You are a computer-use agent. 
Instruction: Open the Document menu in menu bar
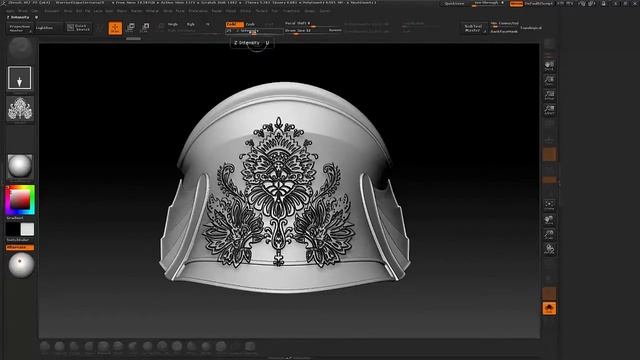[x=52, y=11]
